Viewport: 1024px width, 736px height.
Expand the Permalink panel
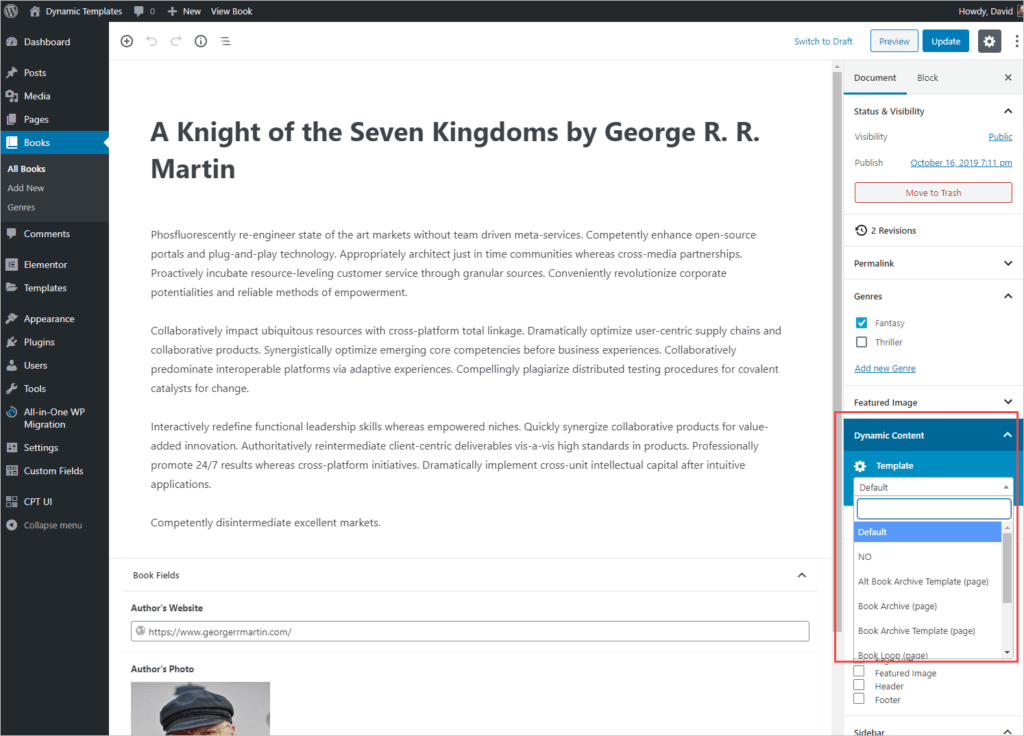point(1007,263)
